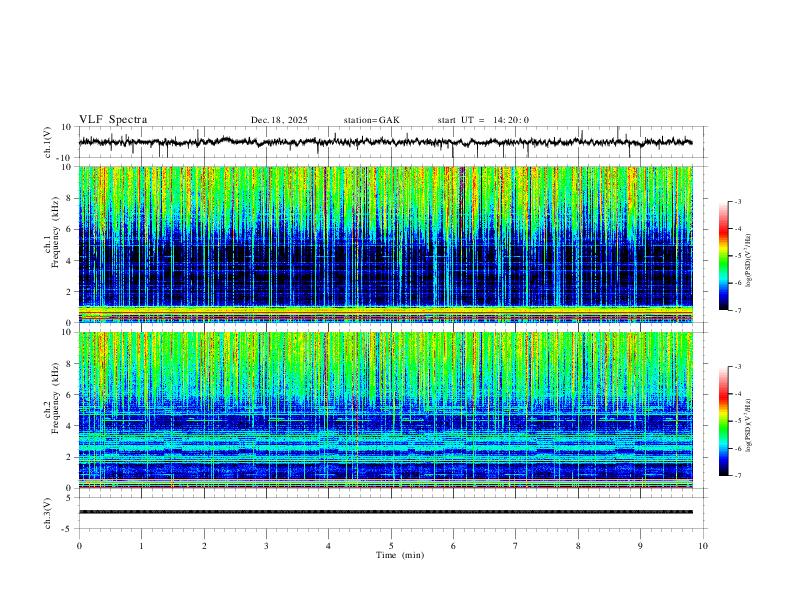Click the "-7" tick on ch.2 colorbar
Viewport: 792px width, 612px height.
737,476
